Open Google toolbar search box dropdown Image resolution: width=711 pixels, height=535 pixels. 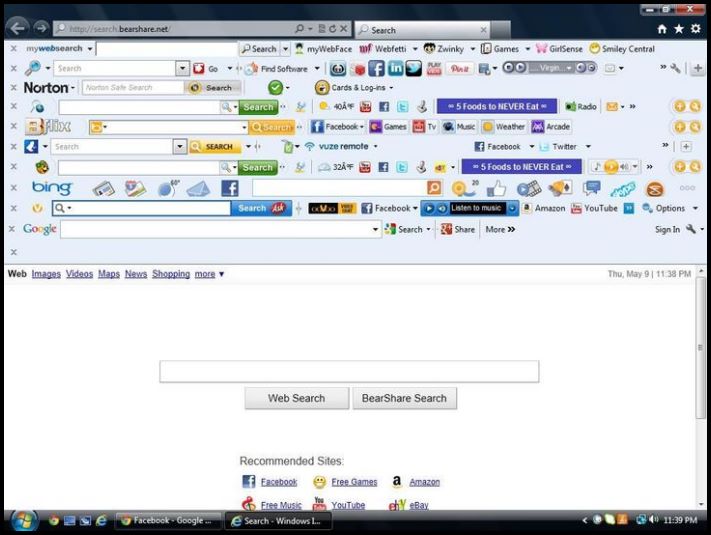375,229
